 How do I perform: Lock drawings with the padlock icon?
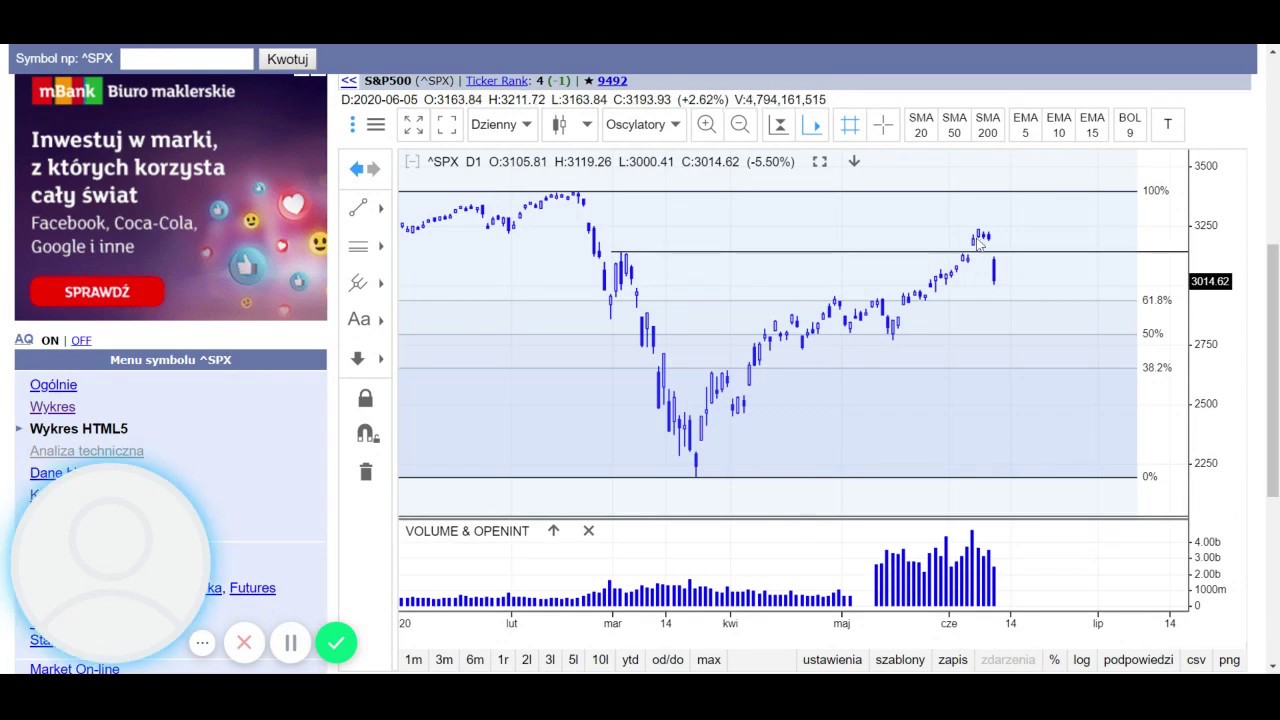(365, 398)
